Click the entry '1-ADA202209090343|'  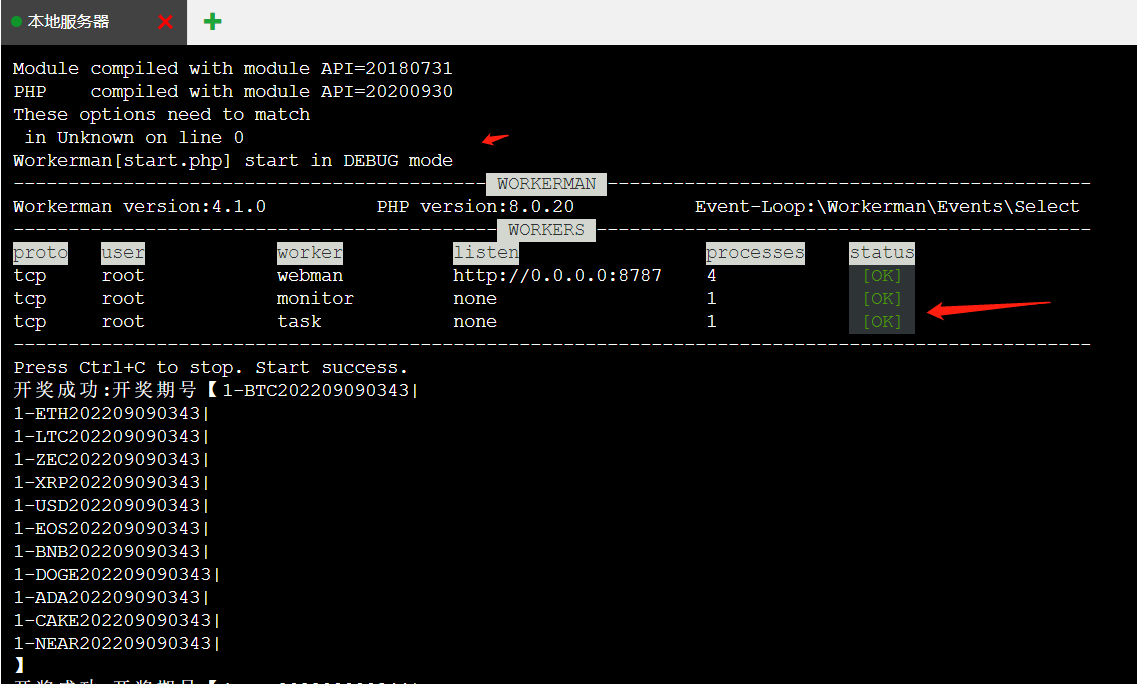[x=112, y=598]
